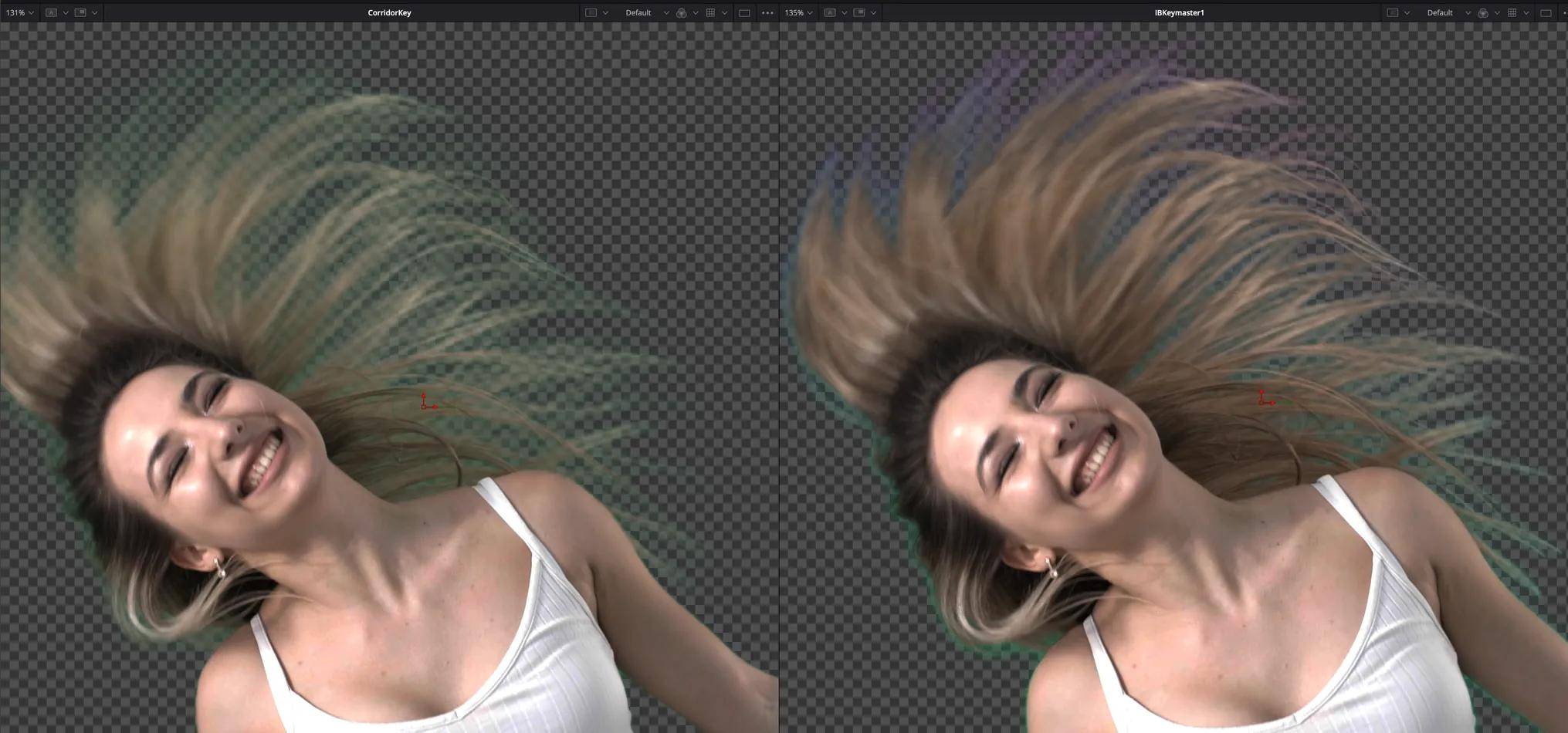The height and width of the screenshot is (733, 1568).
Task: Switch viewer layout from the CorridorKey toolbar
Action: point(744,12)
